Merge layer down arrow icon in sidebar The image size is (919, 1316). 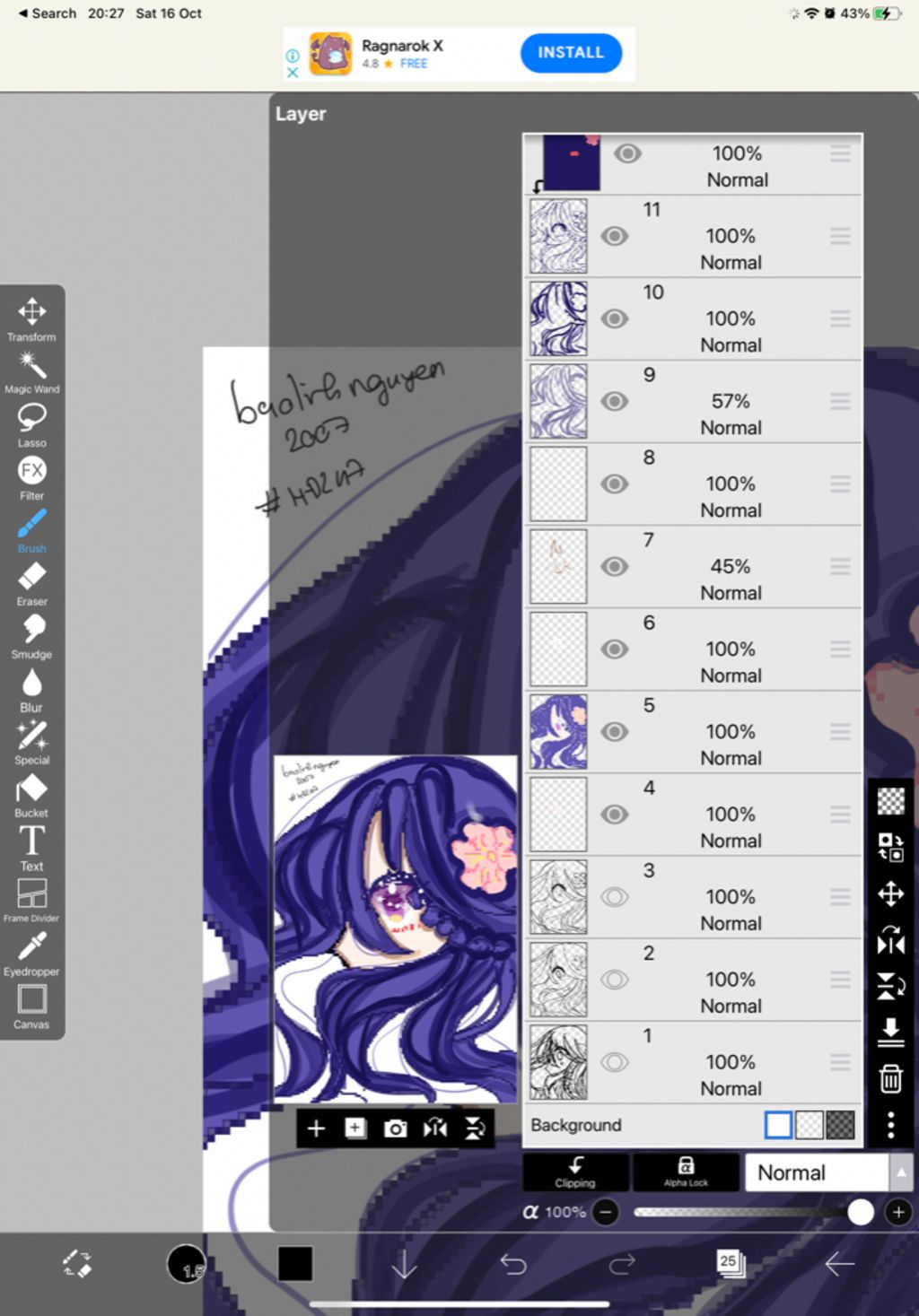890,1033
